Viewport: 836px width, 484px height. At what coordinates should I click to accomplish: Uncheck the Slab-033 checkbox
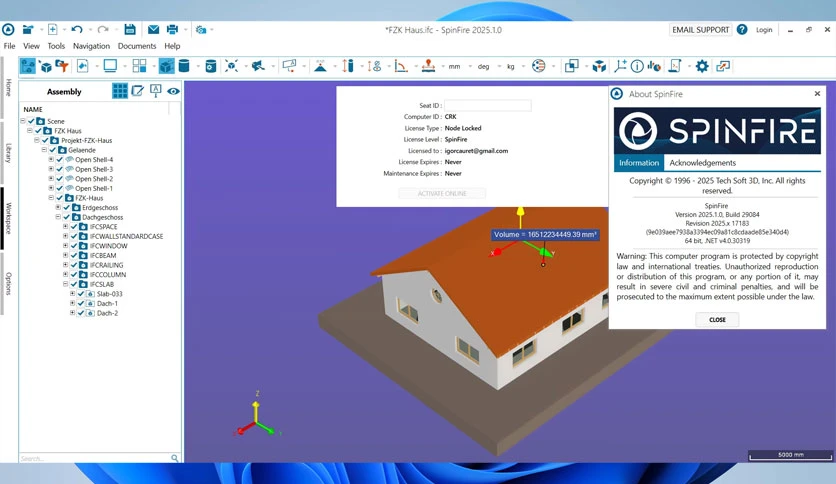(81, 294)
